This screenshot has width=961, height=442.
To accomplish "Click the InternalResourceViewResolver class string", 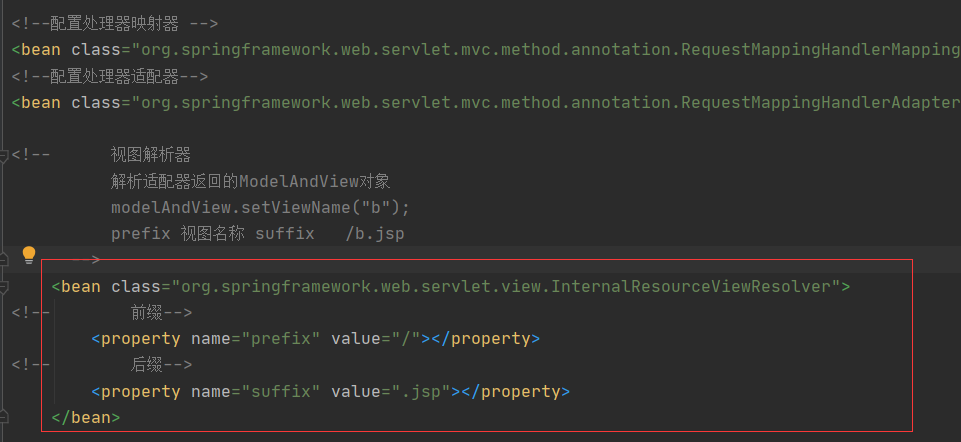I will pyautogui.click(x=507, y=286).
